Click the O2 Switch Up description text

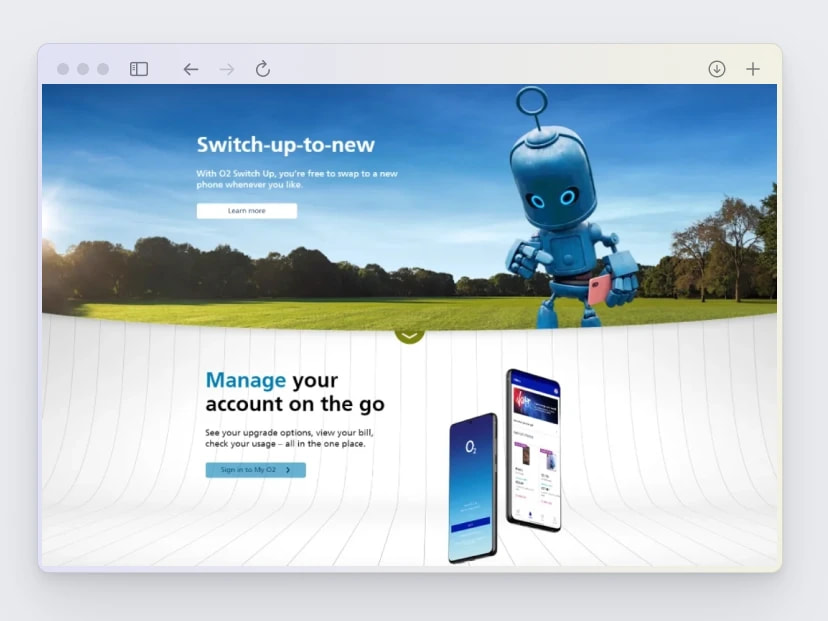tap(296, 179)
